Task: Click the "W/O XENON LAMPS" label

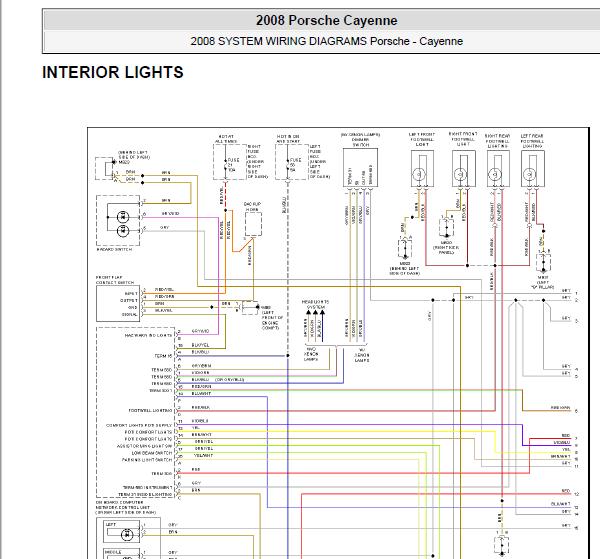Action: click(x=311, y=354)
